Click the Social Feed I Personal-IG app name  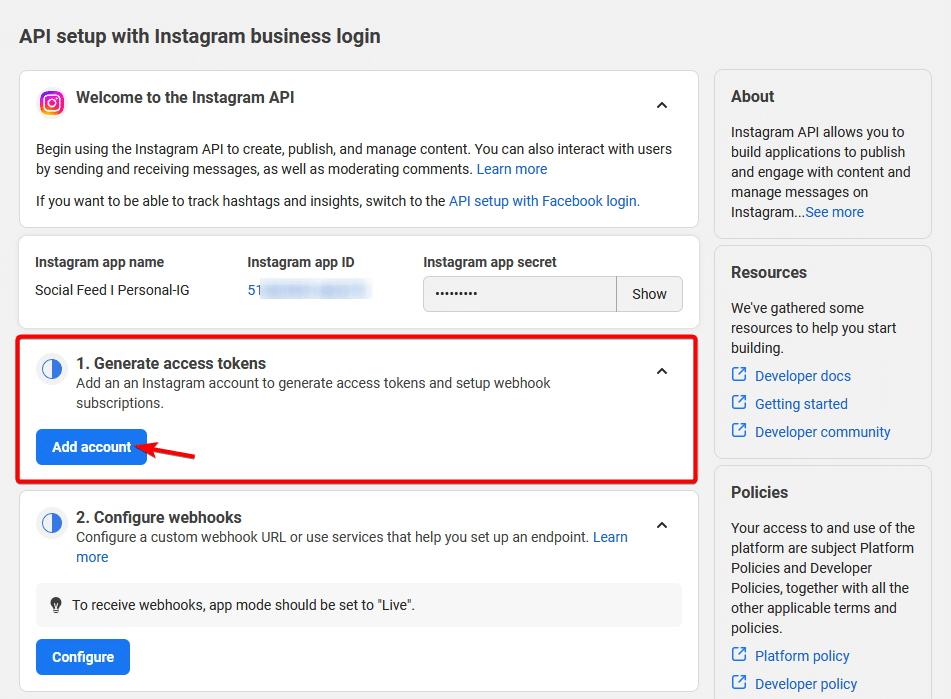point(112,290)
